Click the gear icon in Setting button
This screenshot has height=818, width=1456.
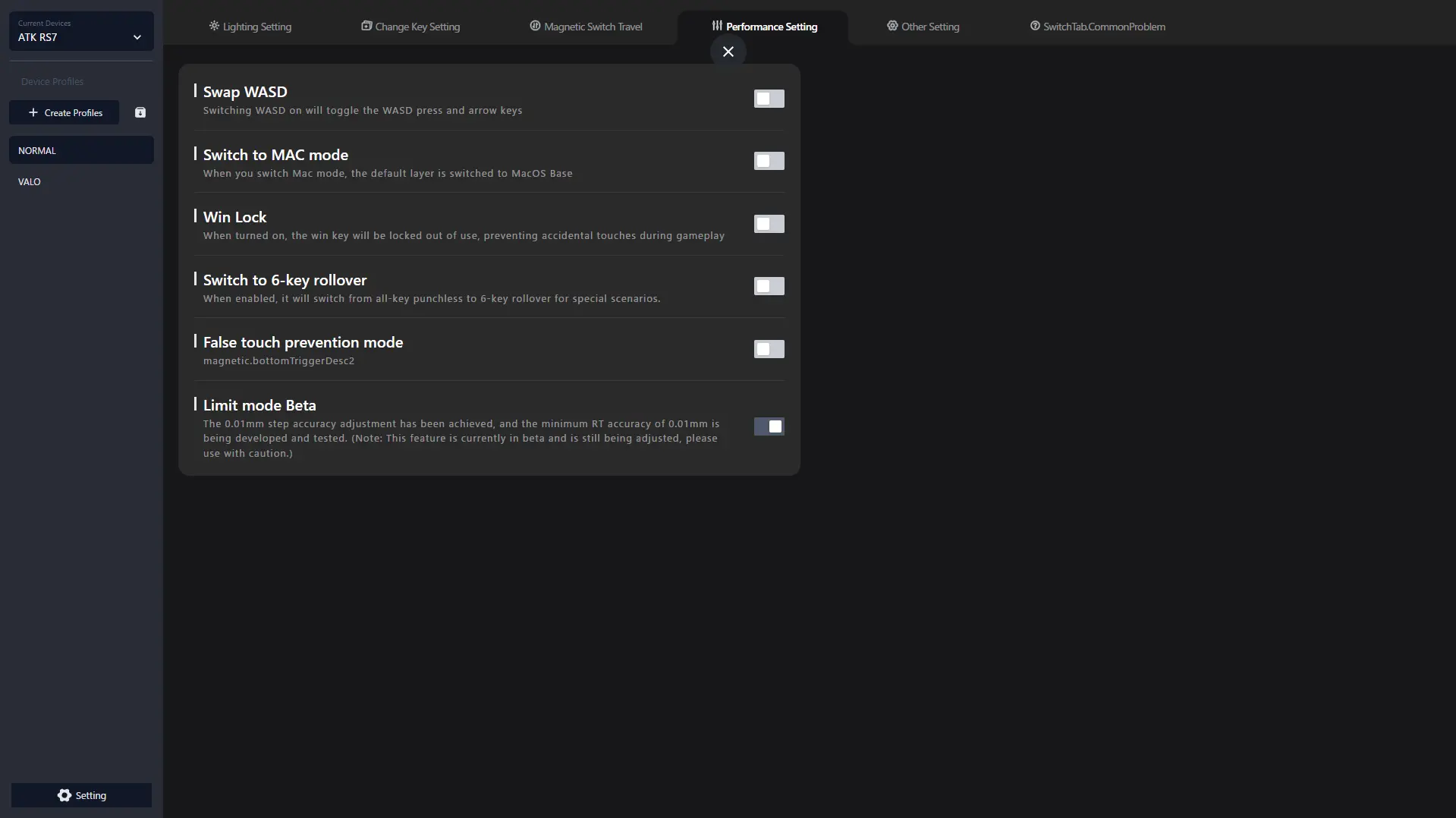pos(64,795)
